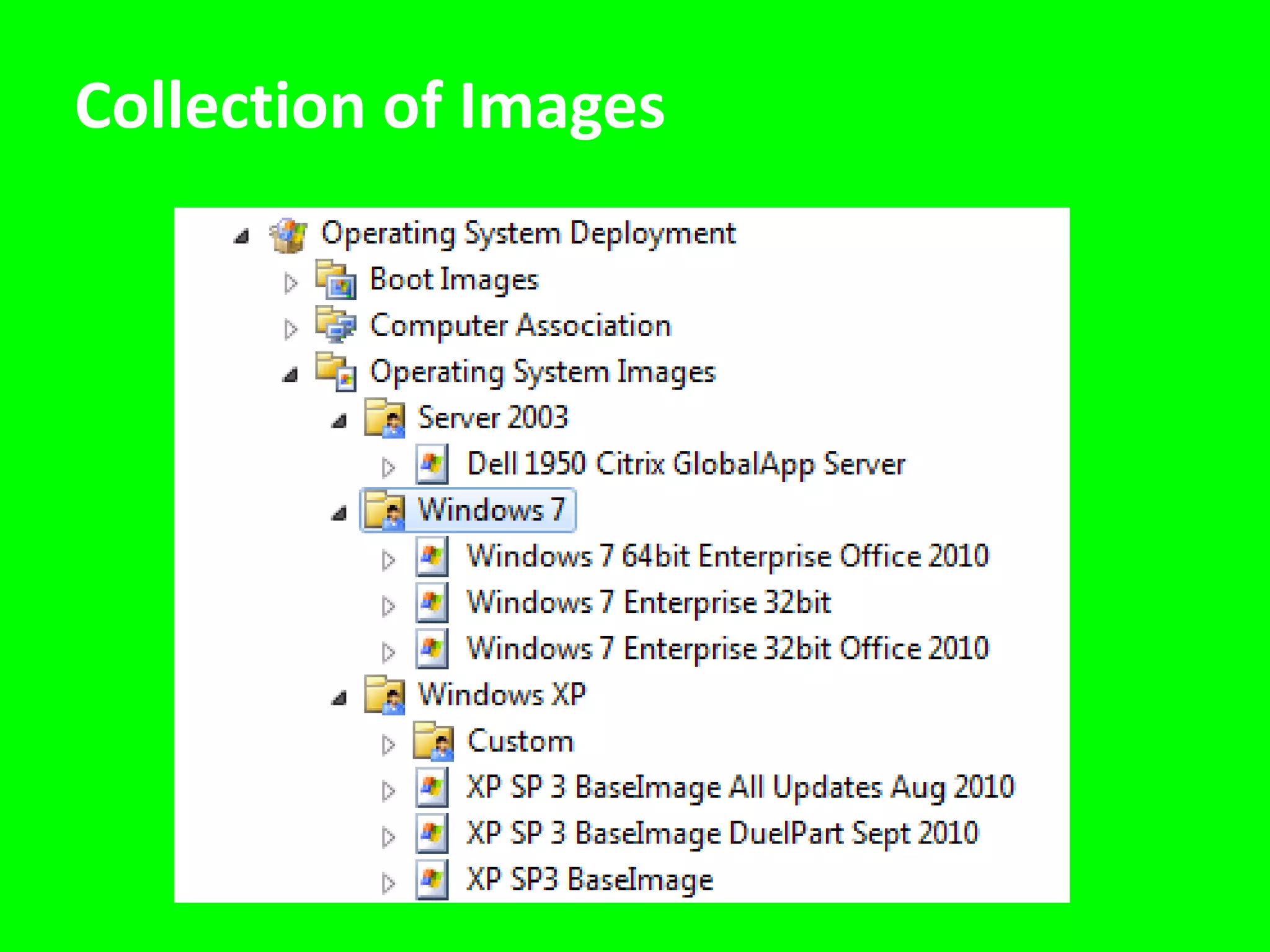Expand the XP SP3 BaseImage arrow
Screen dimensions: 1270x952
389,883
